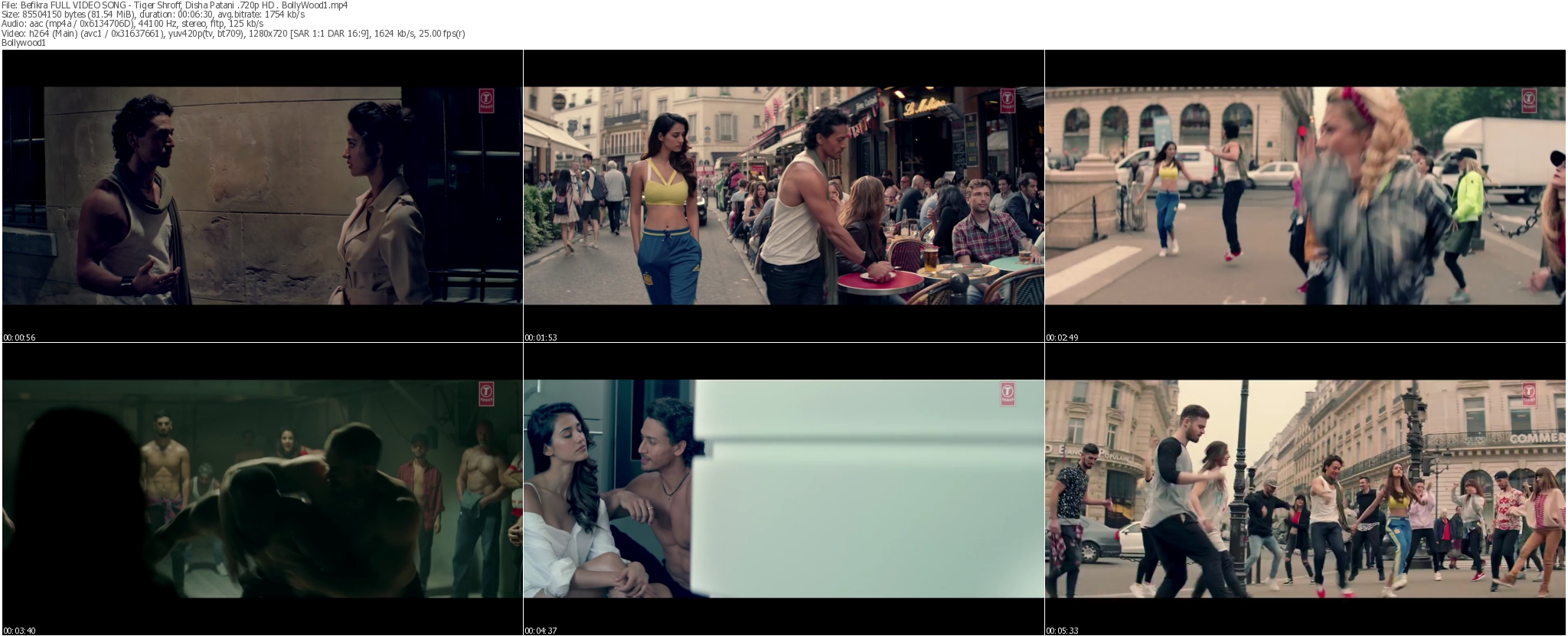Open the couple thumbnail at 00:04:37
1568x636 pixels.
(783, 489)
